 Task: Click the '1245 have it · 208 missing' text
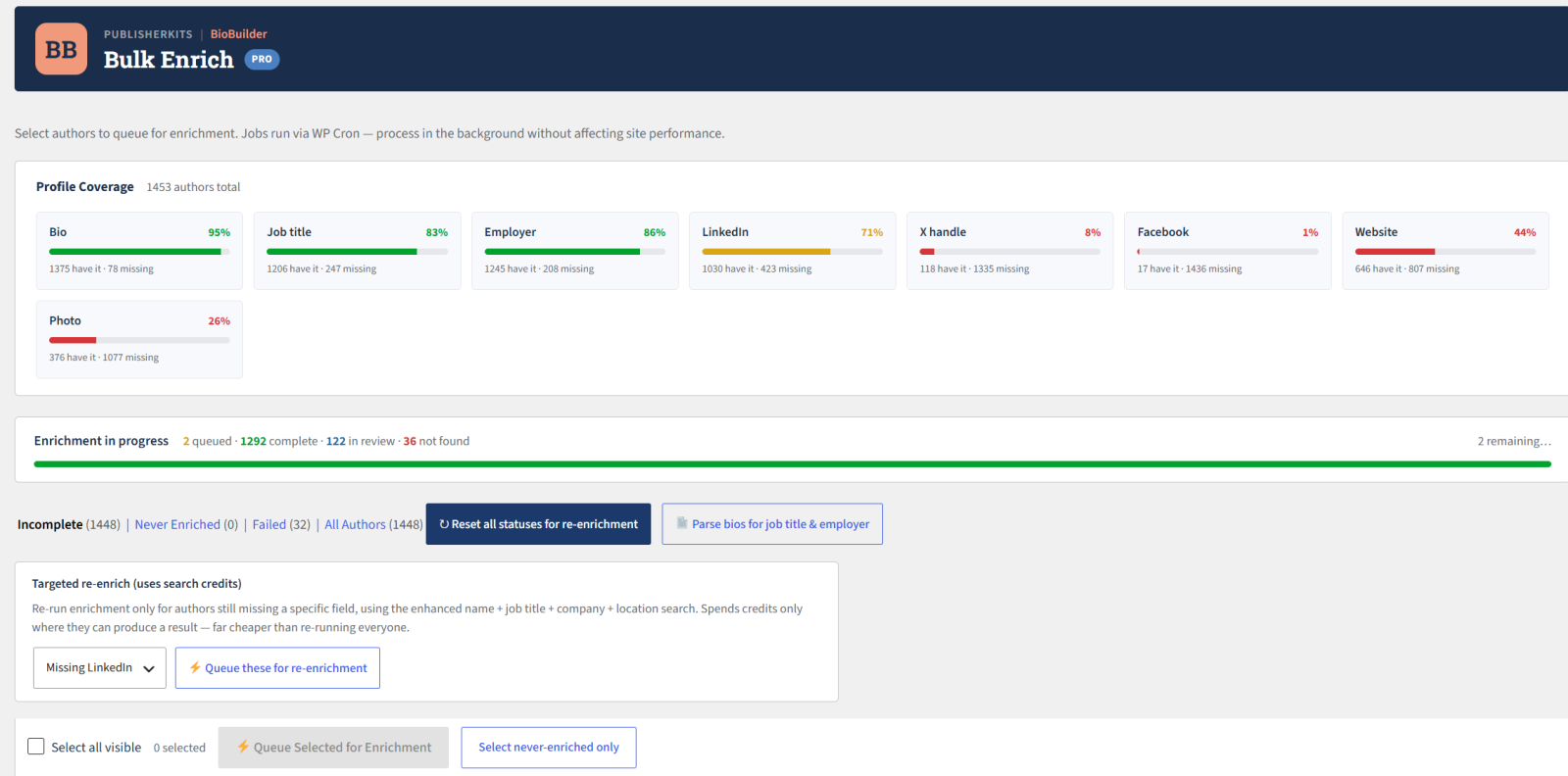click(539, 268)
